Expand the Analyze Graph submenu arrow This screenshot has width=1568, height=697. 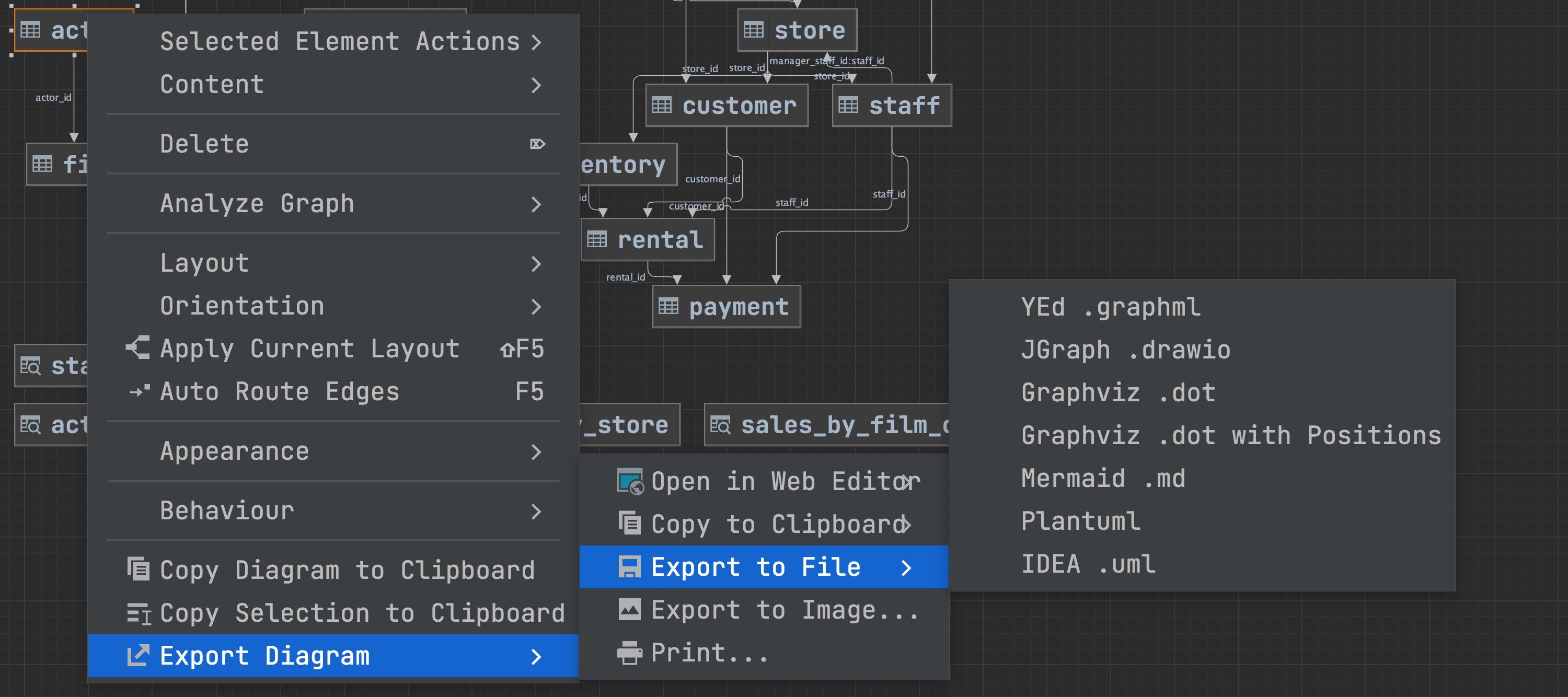(536, 204)
